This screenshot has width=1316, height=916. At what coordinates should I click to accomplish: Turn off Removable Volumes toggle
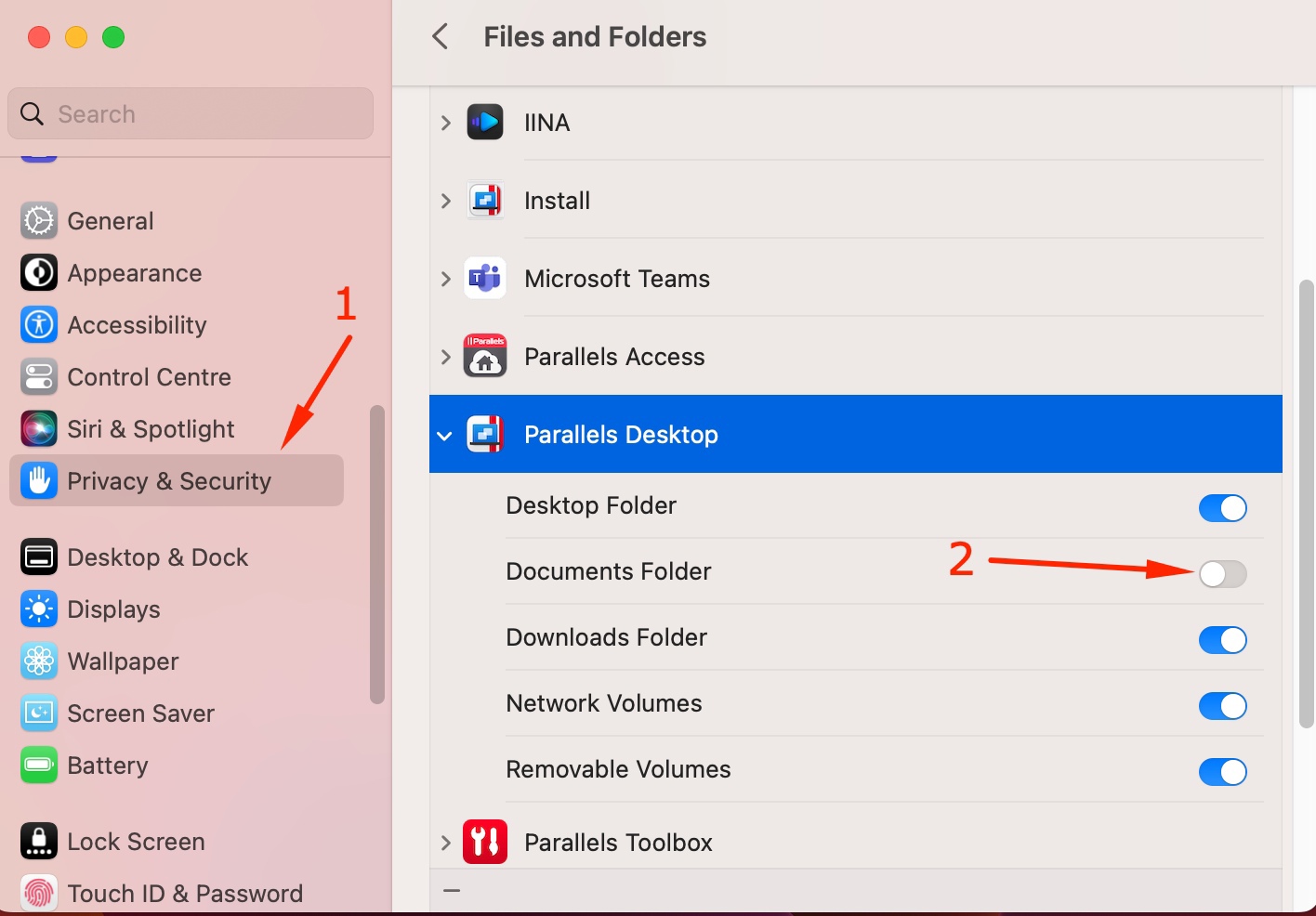point(1222,772)
